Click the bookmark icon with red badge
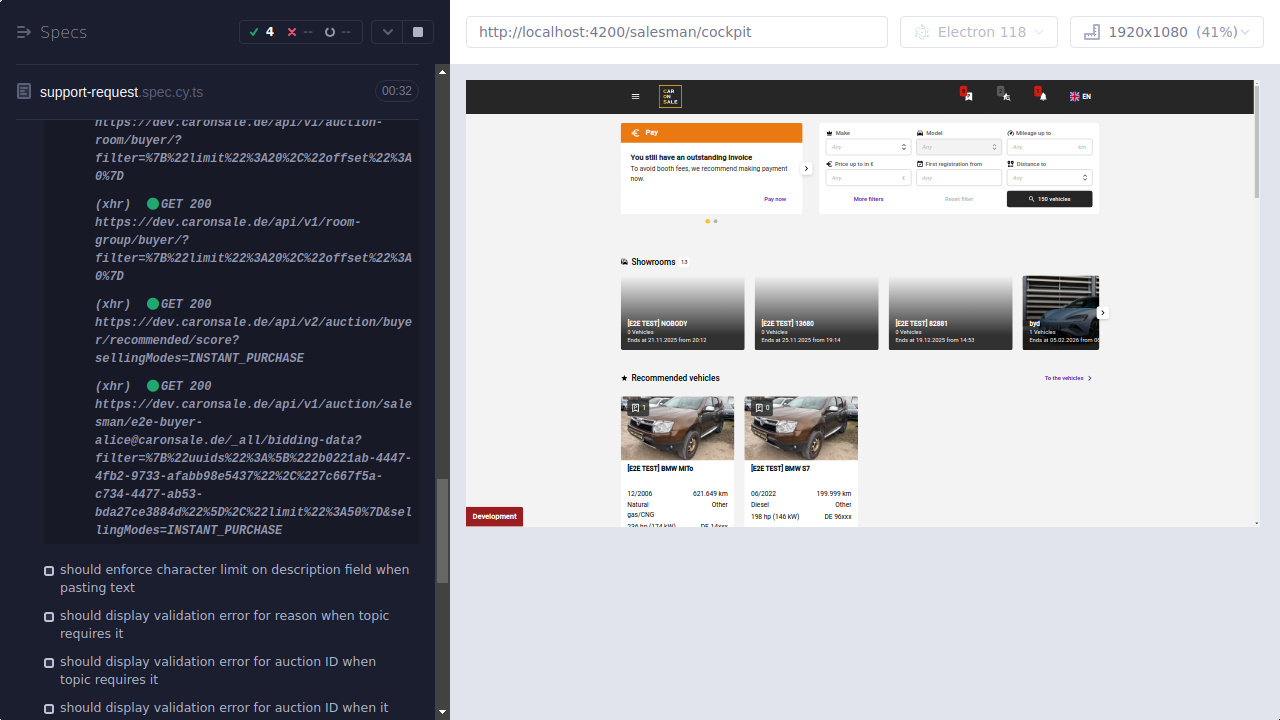This screenshot has height=720, width=1280. click(x=966, y=96)
